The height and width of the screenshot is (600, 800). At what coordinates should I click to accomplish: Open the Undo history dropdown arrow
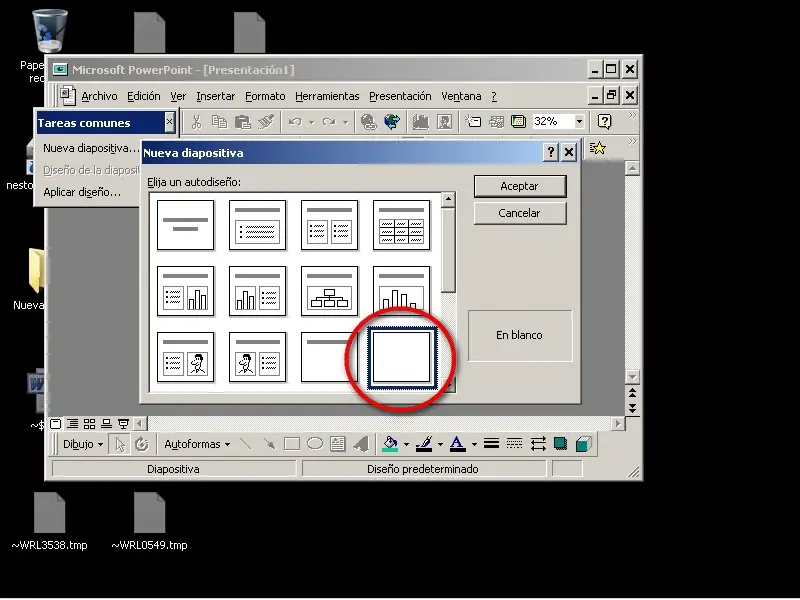point(311,122)
